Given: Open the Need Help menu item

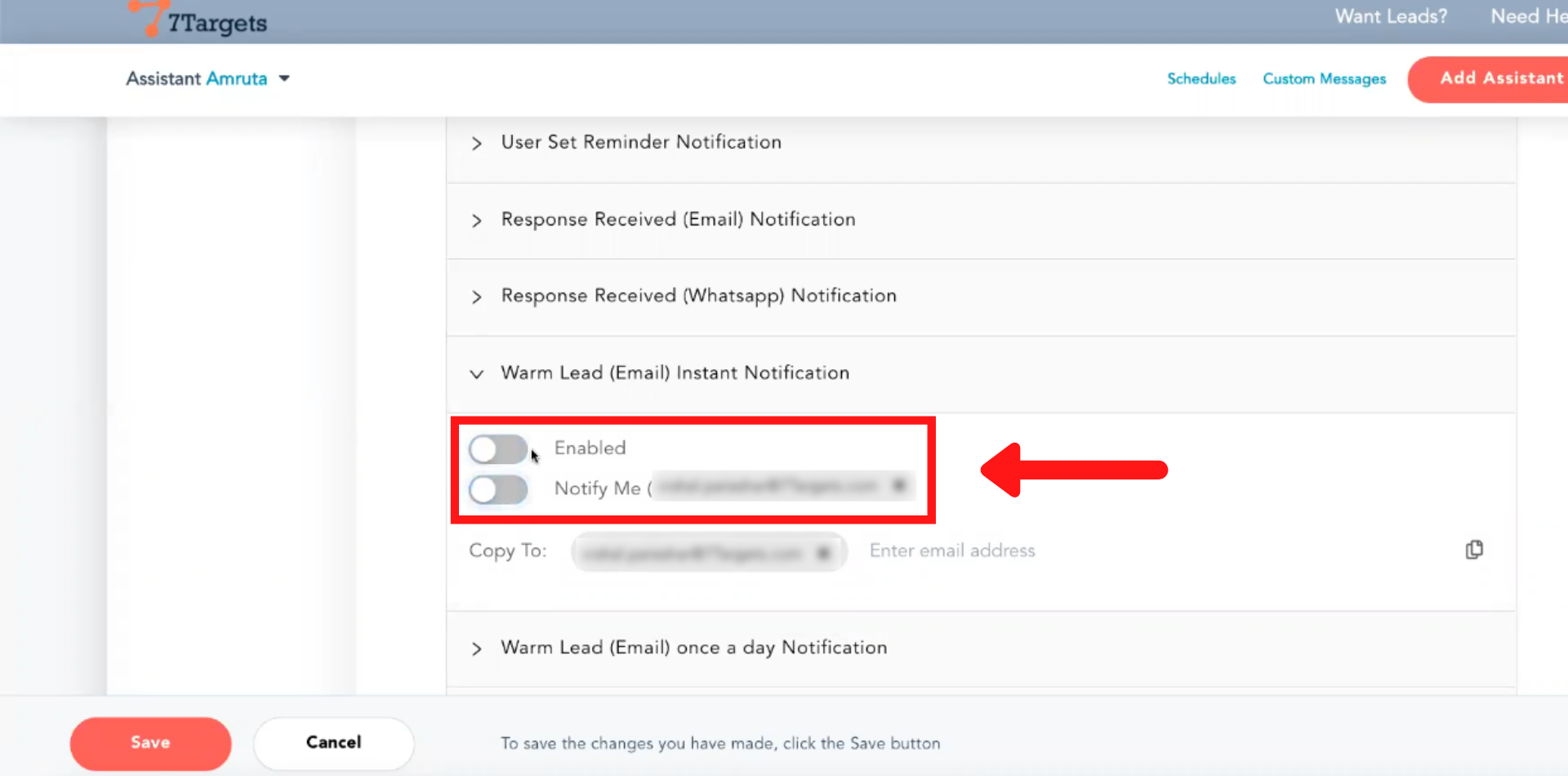Looking at the screenshot, I should pos(1527,16).
